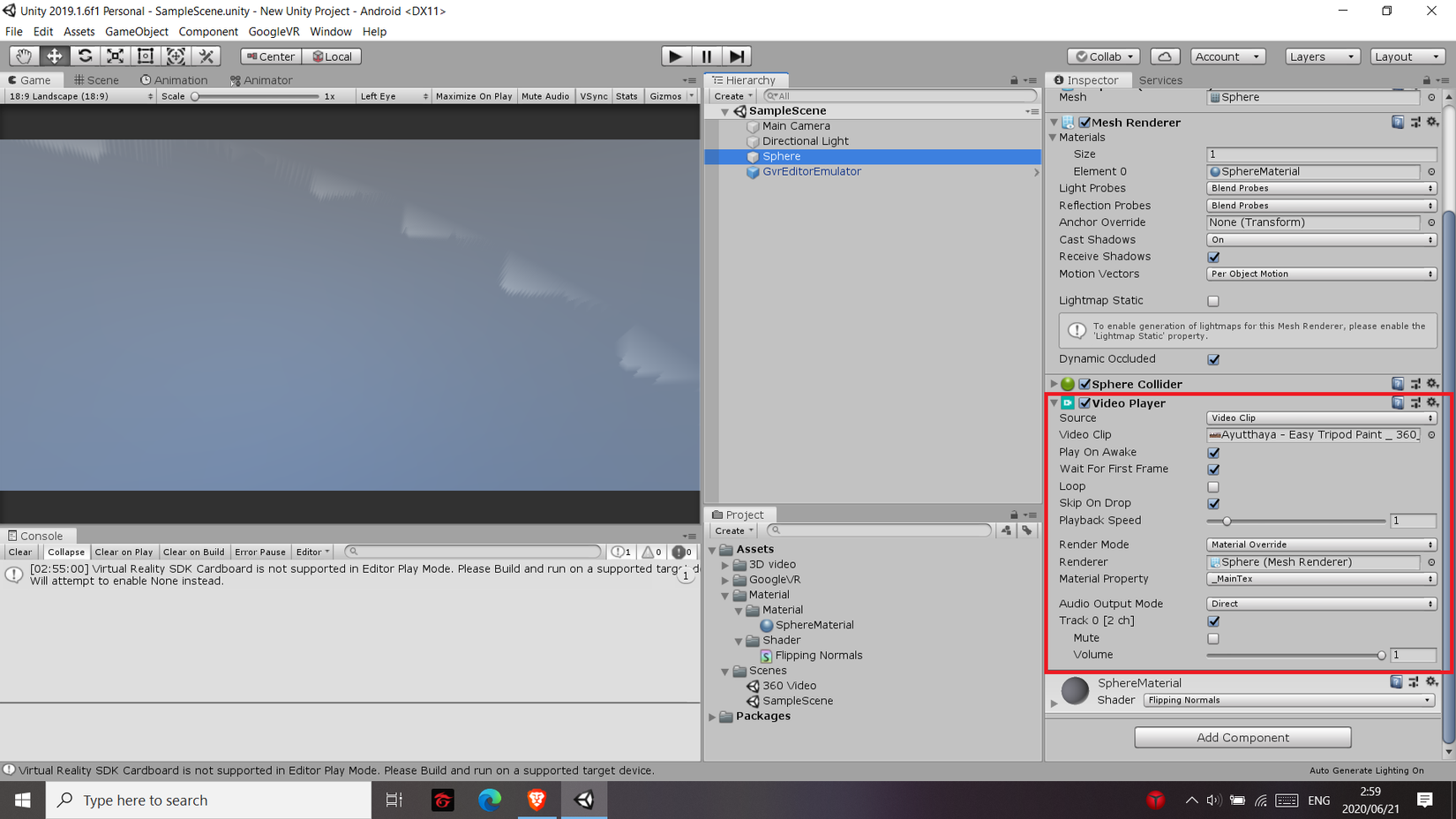1456x819 pixels.
Task: Open the Layout dropdown
Action: coord(1407,56)
